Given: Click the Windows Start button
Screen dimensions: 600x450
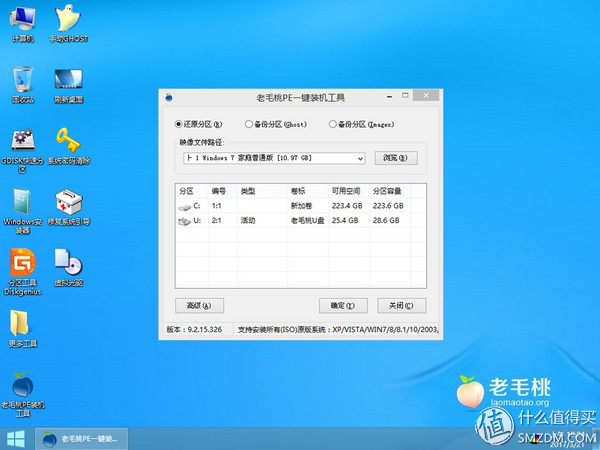Looking at the screenshot, I should 16,439.
